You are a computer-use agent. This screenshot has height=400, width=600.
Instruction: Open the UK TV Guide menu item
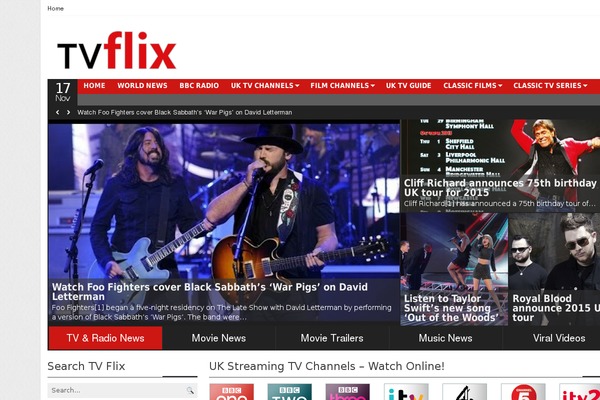coord(408,86)
